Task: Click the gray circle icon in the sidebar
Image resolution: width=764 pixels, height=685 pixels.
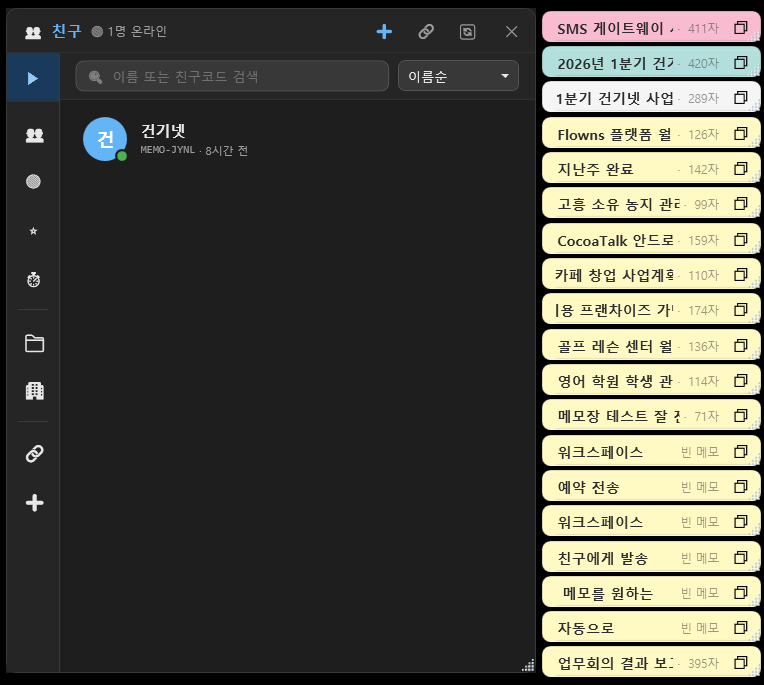Action: (34, 182)
